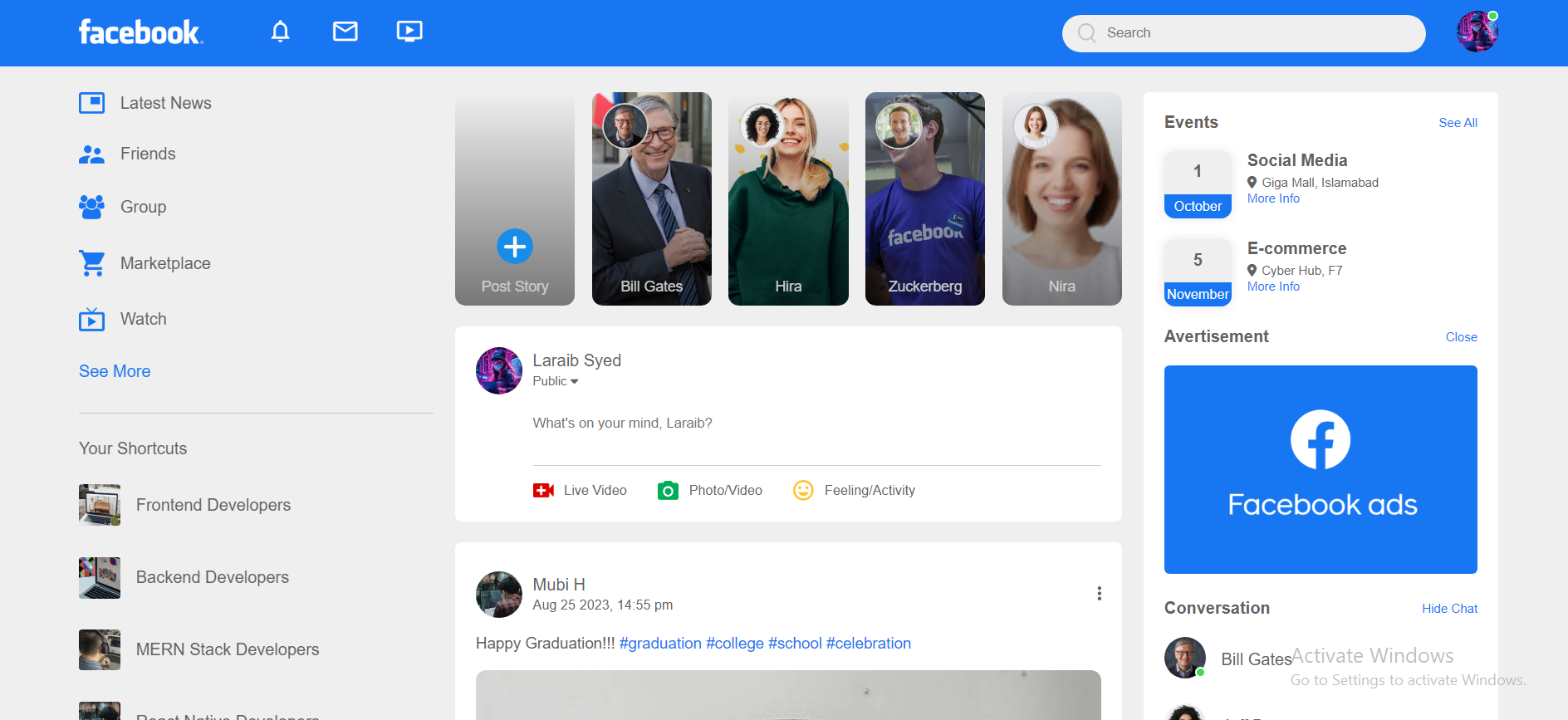Click the #graduation hashtag
Viewport: 1568px width, 720px height.
(x=660, y=644)
